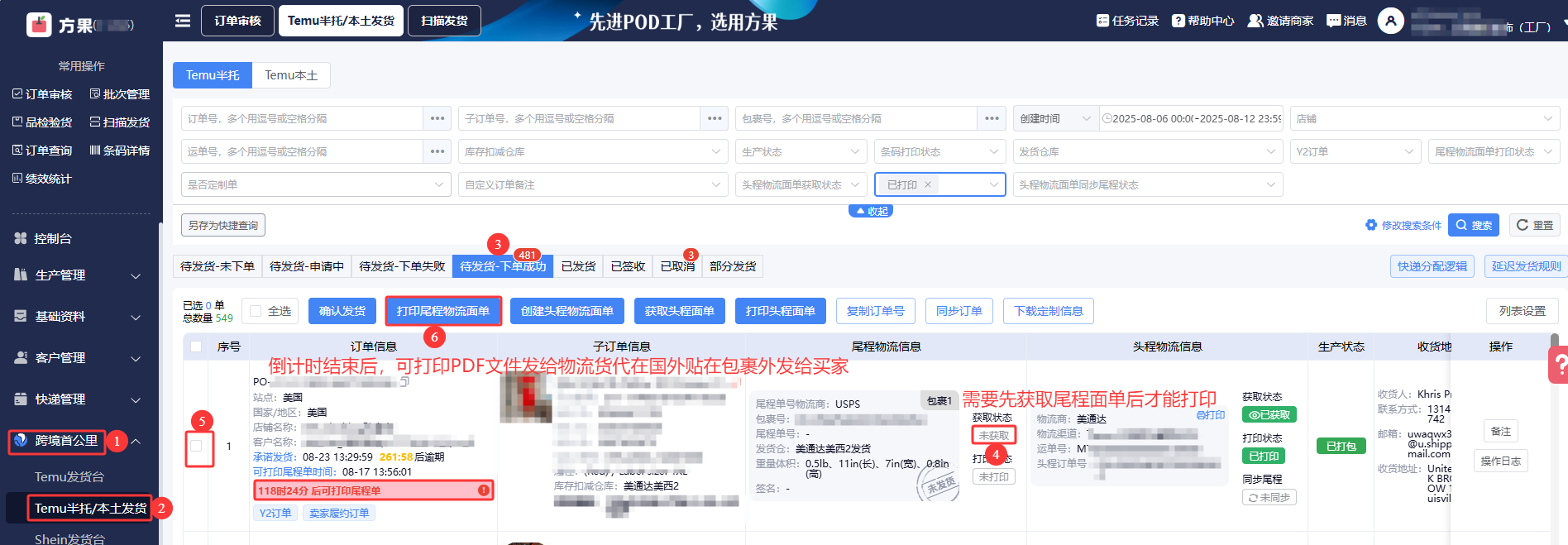
Task: Open 头程物流面单获取状态 dropdown
Action: pos(801,184)
